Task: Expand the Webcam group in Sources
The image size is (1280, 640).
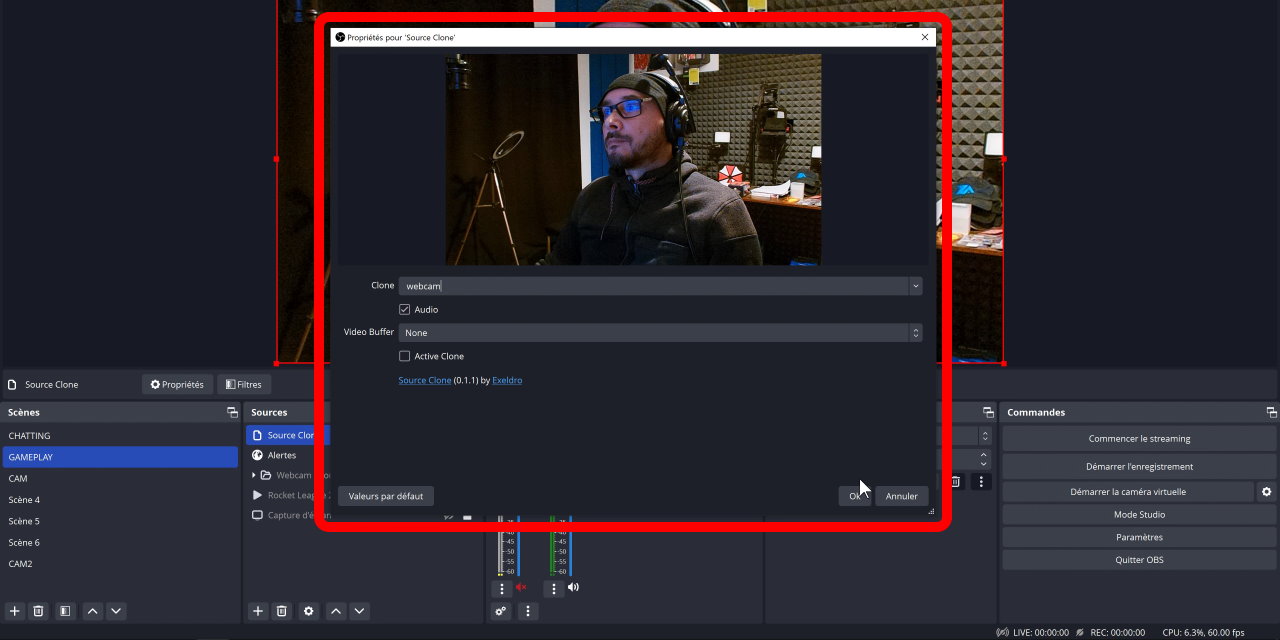Action: point(254,475)
